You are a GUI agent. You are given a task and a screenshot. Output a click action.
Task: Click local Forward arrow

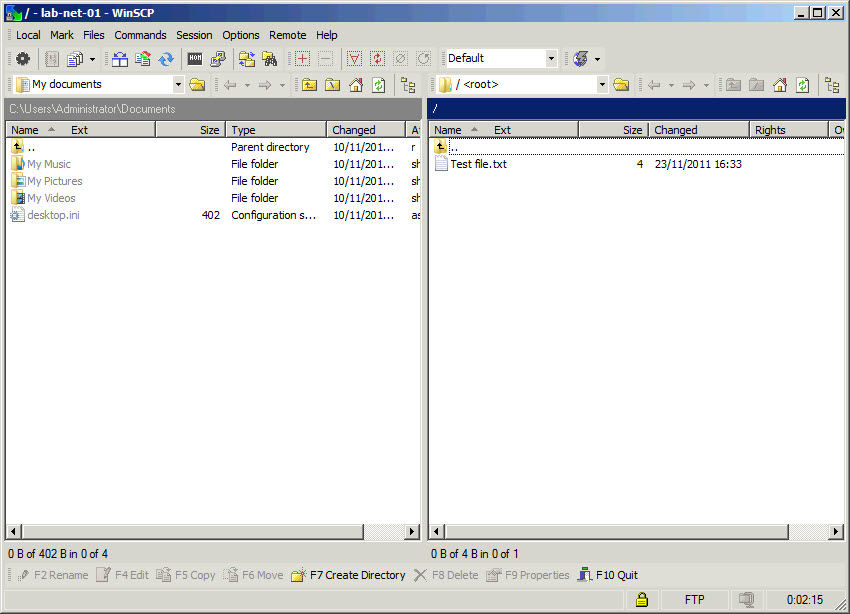click(x=265, y=85)
